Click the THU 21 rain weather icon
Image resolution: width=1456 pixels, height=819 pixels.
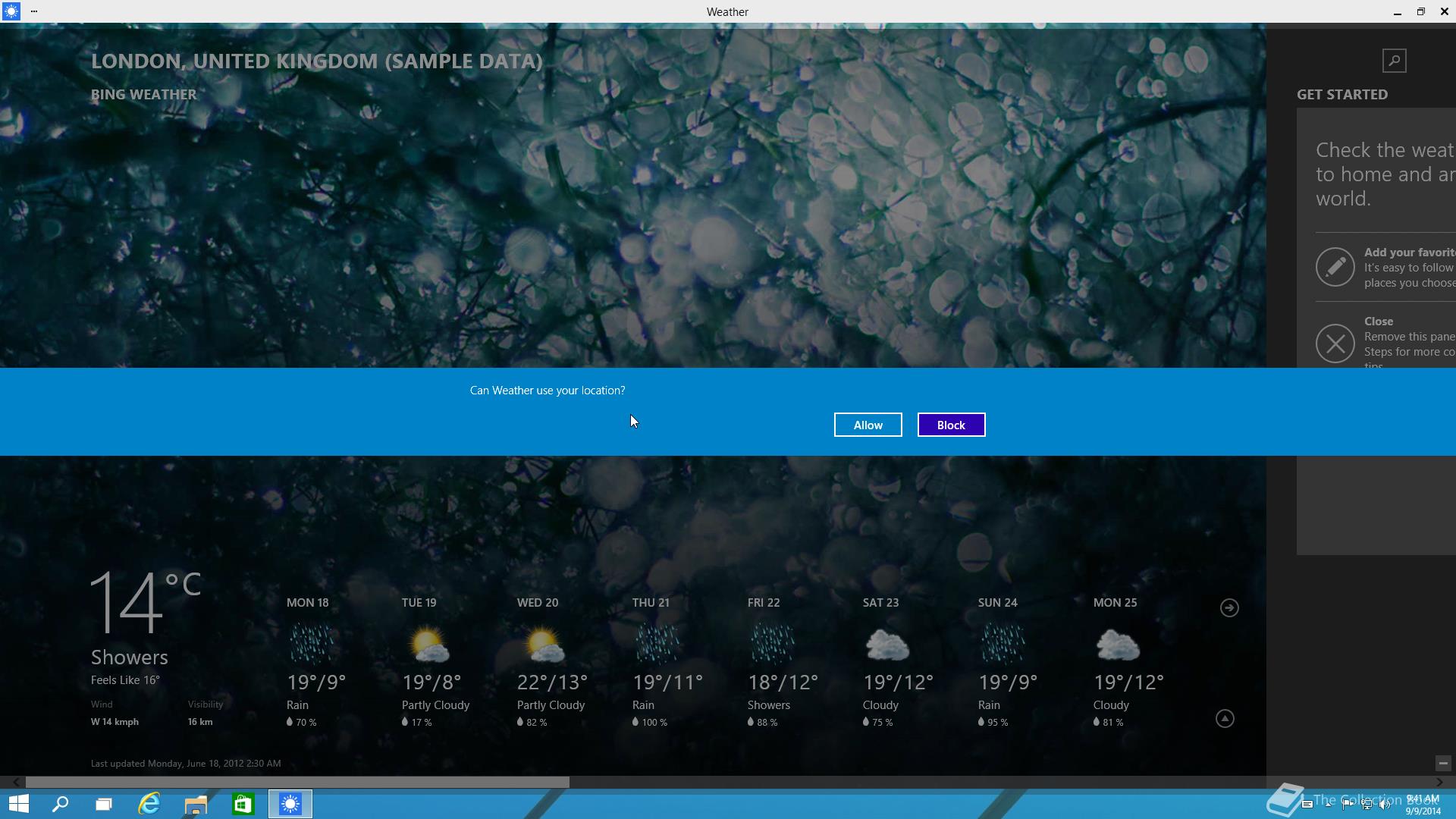point(657,643)
